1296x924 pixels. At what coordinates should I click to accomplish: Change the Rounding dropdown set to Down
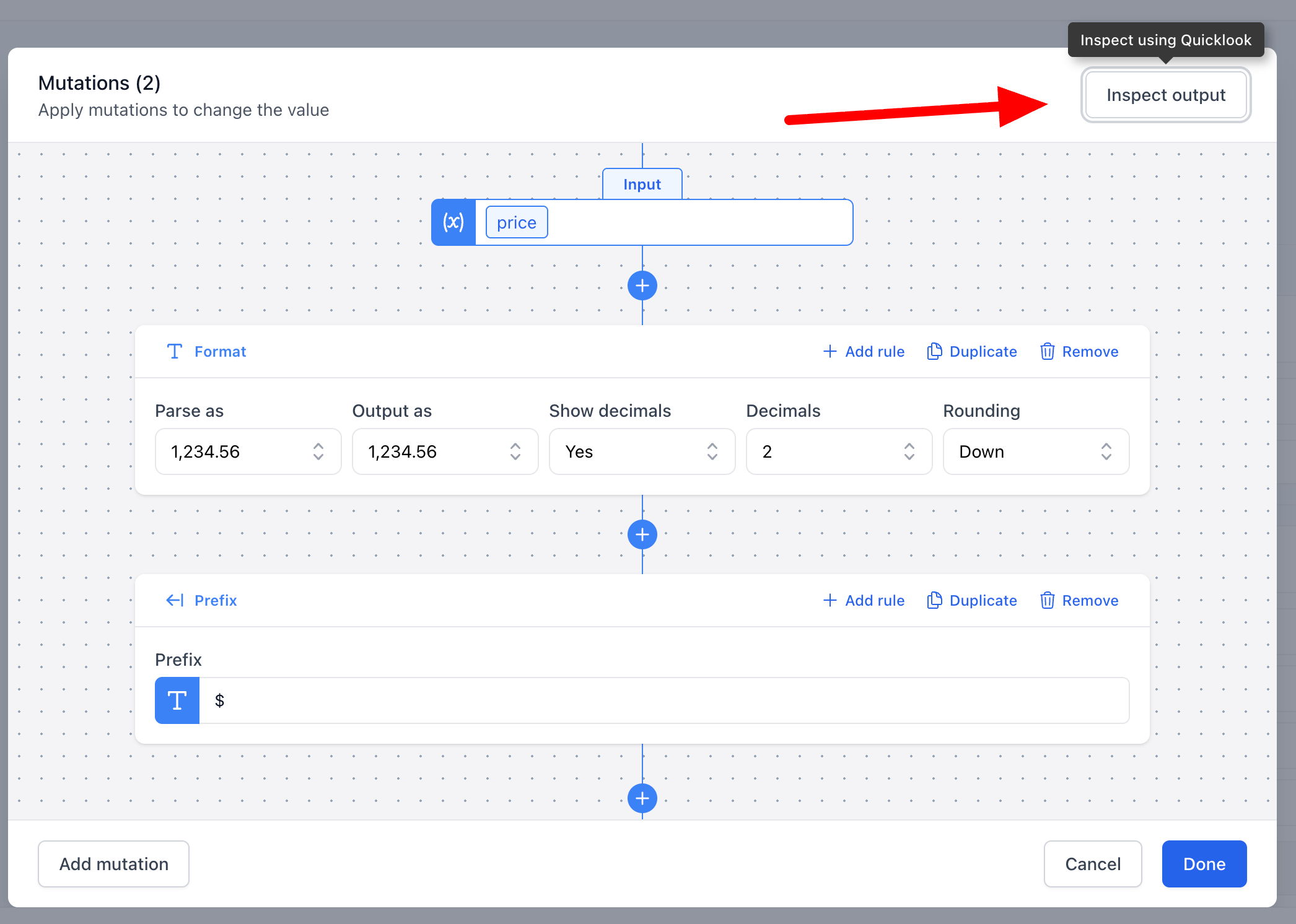point(1036,451)
